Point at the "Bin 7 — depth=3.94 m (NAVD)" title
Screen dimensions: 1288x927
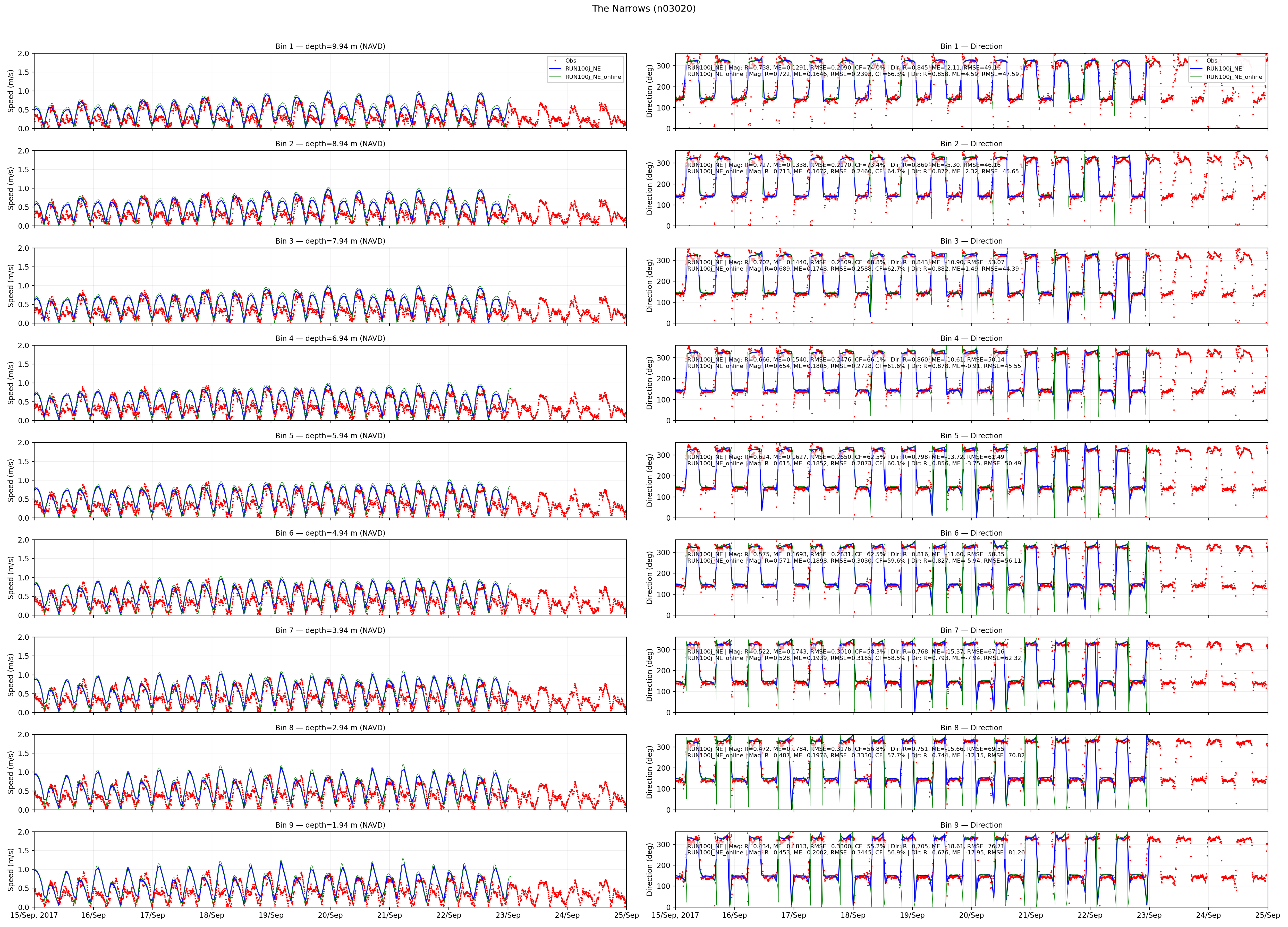pyautogui.click(x=330, y=631)
